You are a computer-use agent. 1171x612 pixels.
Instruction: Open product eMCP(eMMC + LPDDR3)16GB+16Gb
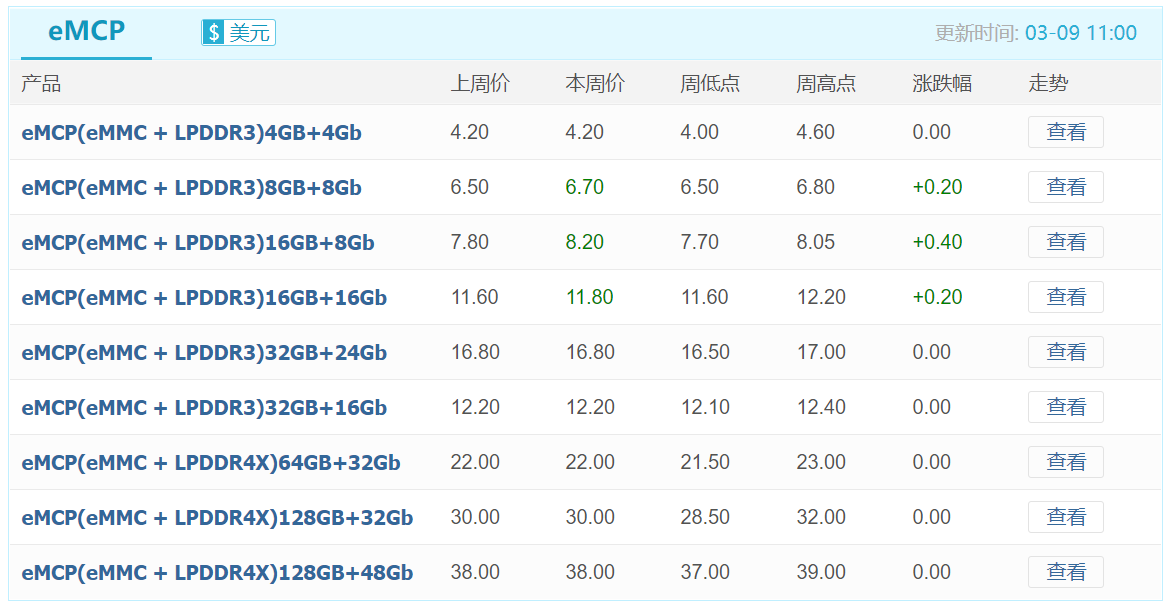[204, 297]
